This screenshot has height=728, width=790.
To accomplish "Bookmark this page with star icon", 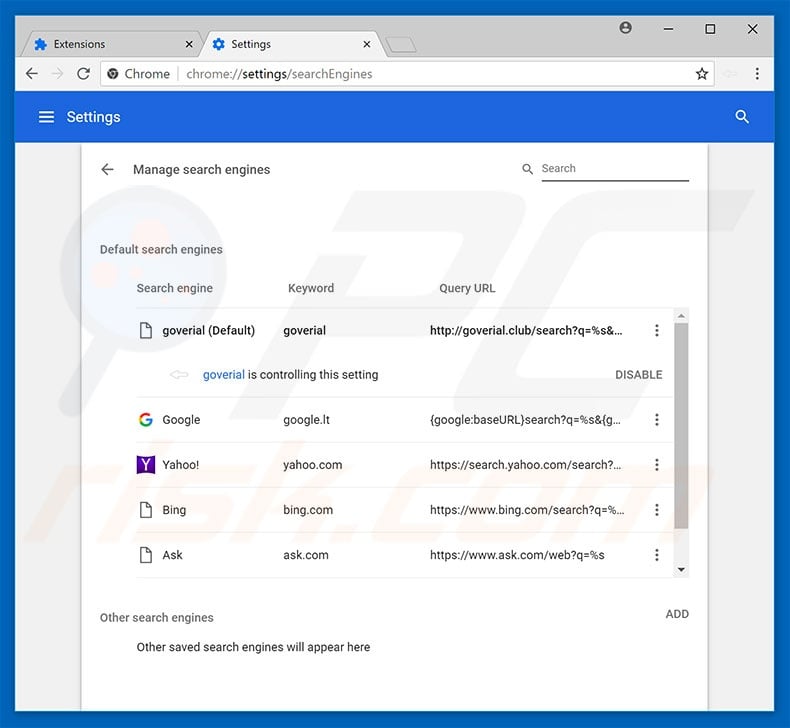I will (702, 74).
